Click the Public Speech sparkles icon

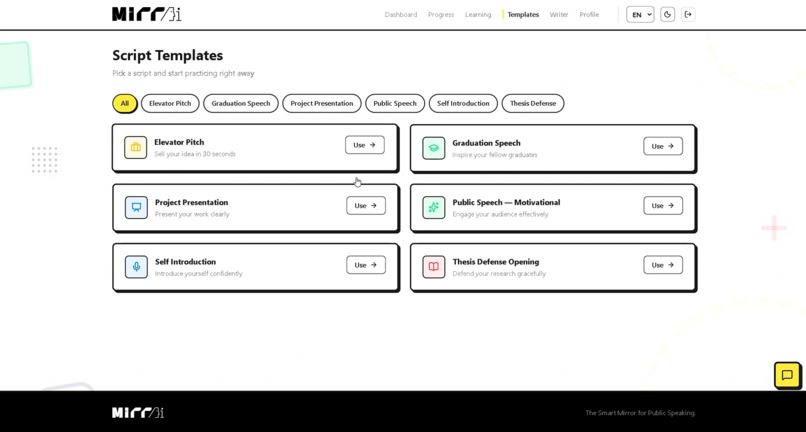[x=433, y=208]
